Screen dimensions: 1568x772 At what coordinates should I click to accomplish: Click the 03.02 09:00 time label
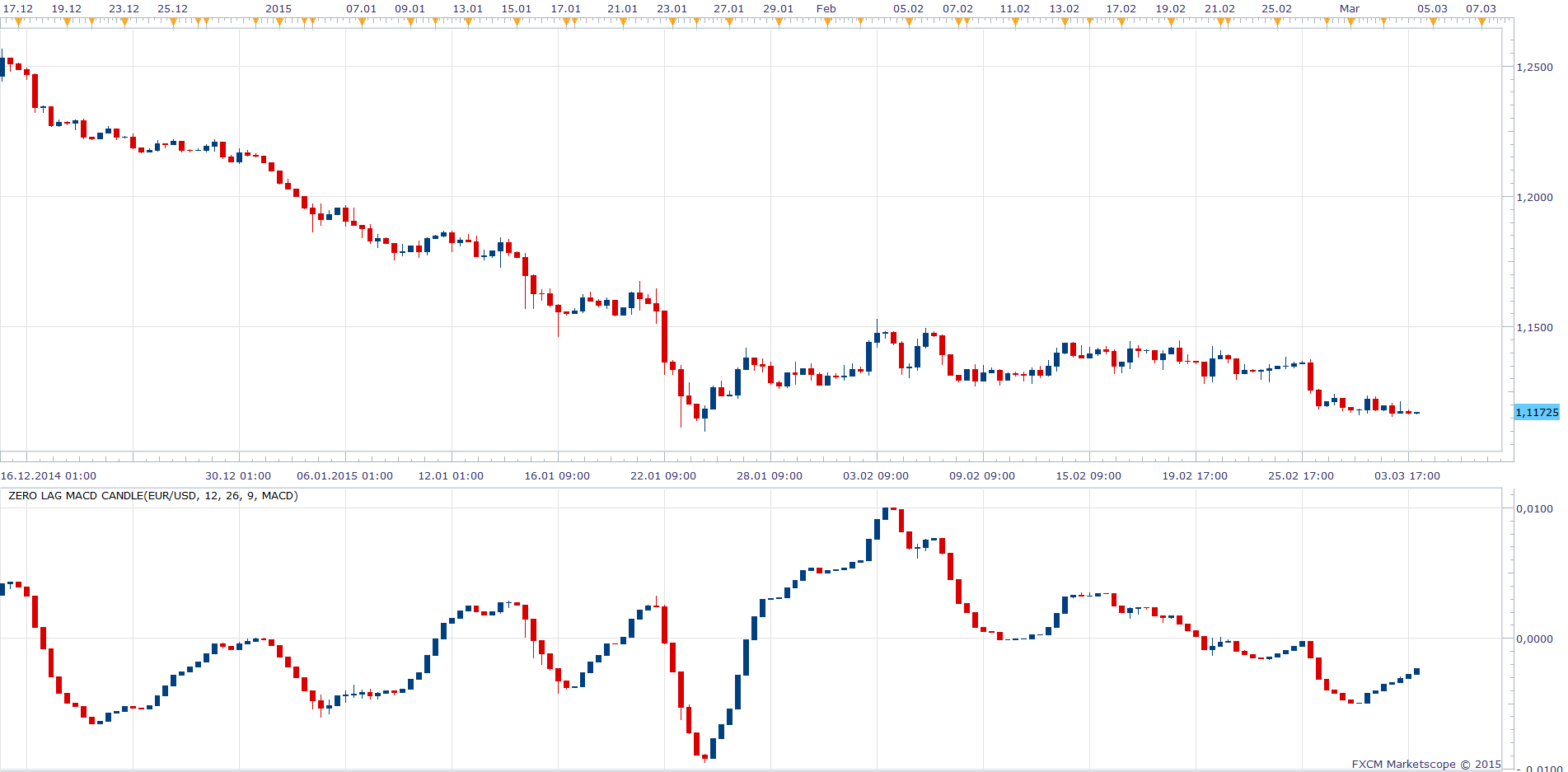tap(876, 476)
